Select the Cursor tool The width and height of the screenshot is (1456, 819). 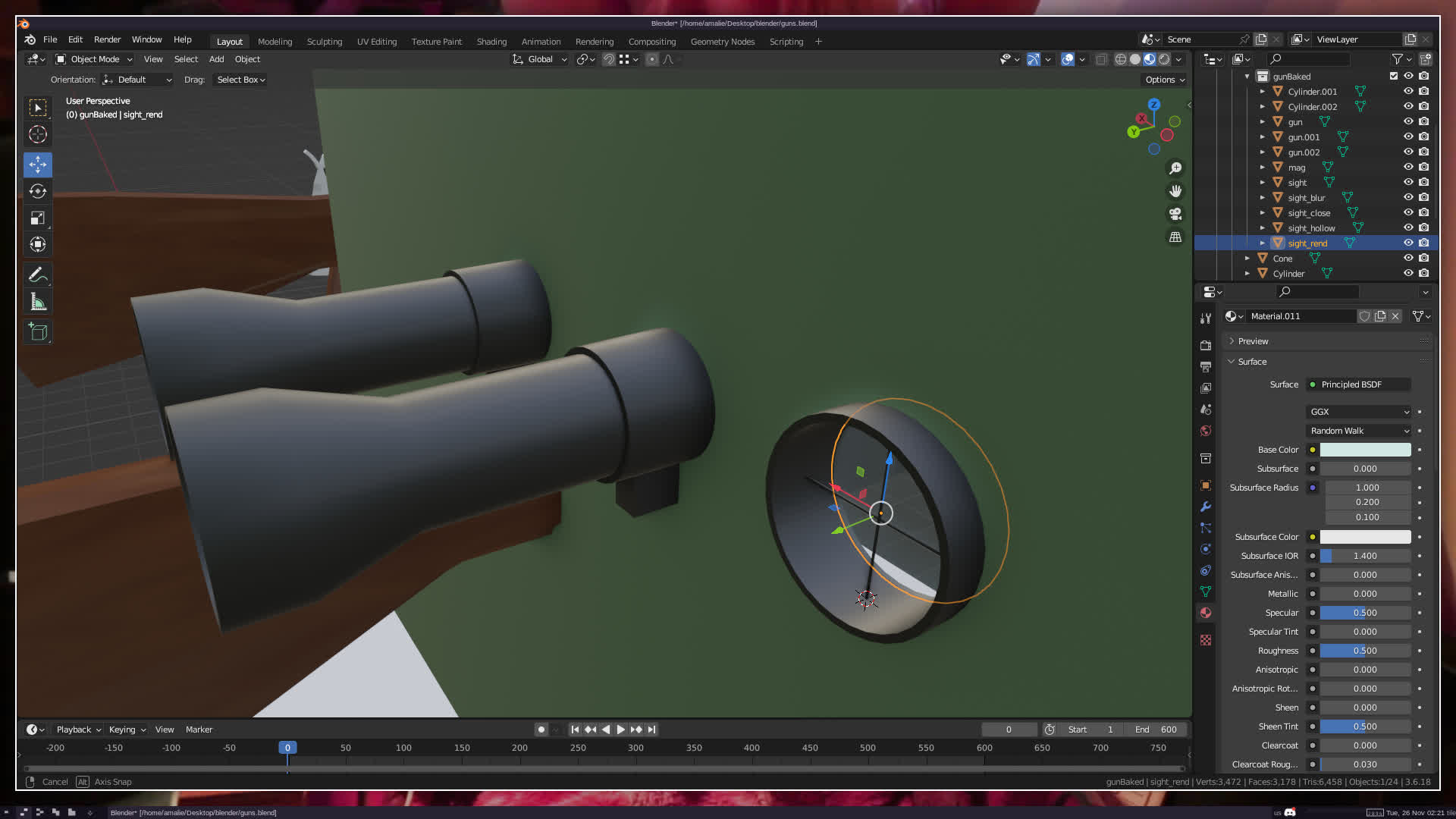(x=38, y=135)
